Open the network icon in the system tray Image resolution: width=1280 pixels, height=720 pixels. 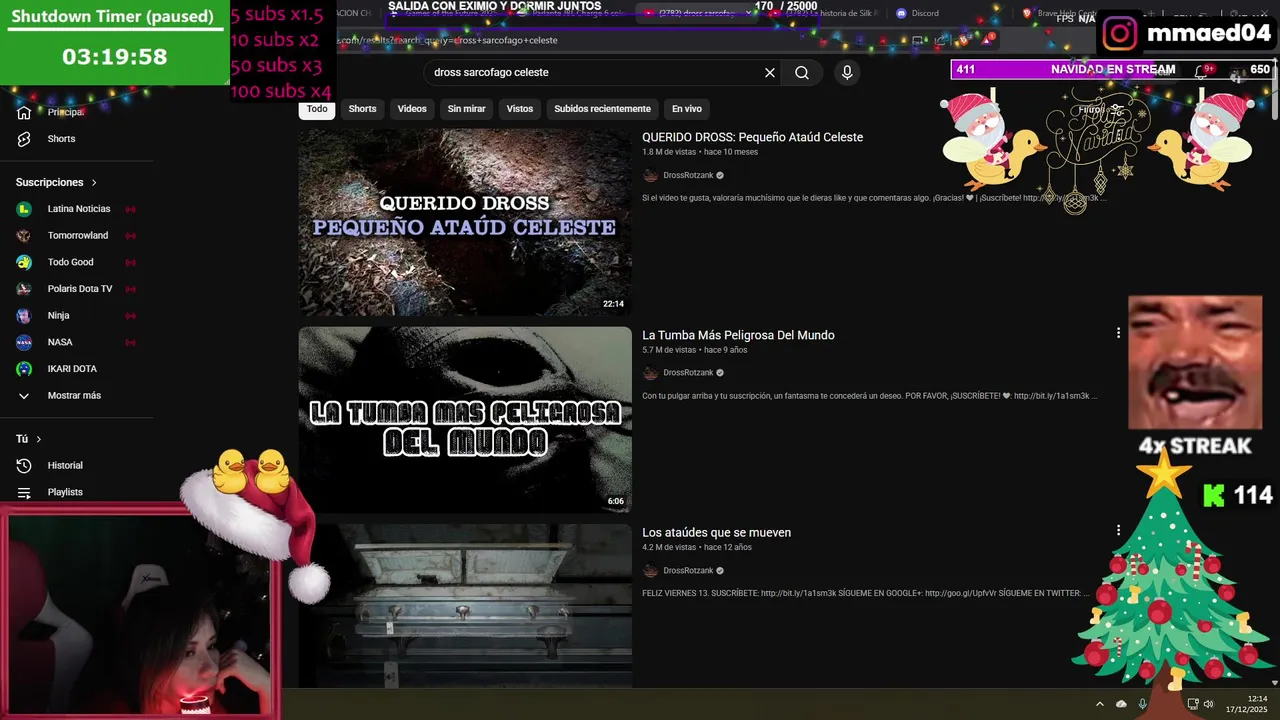[1193, 704]
